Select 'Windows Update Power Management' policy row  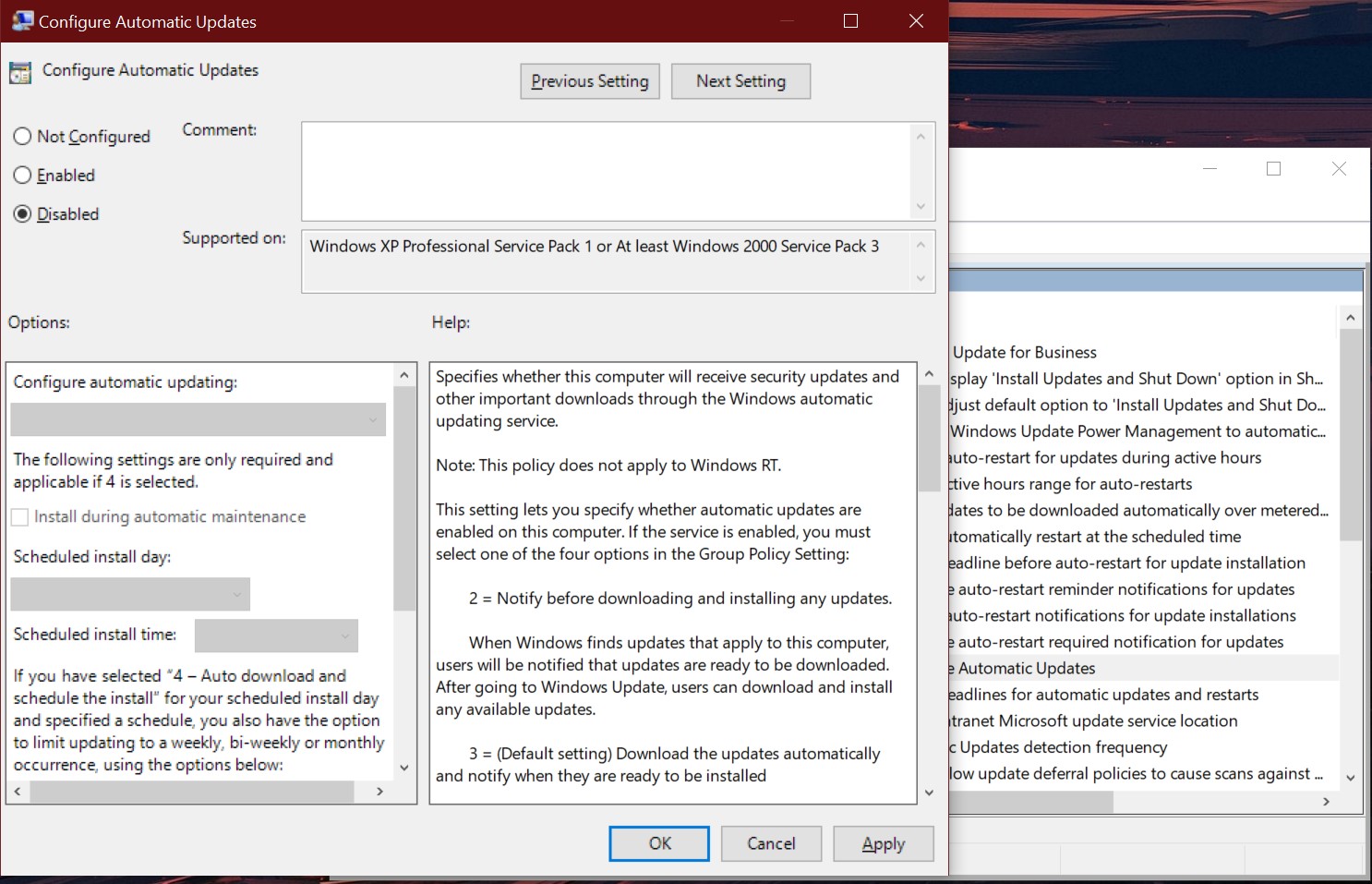(1137, 431)
